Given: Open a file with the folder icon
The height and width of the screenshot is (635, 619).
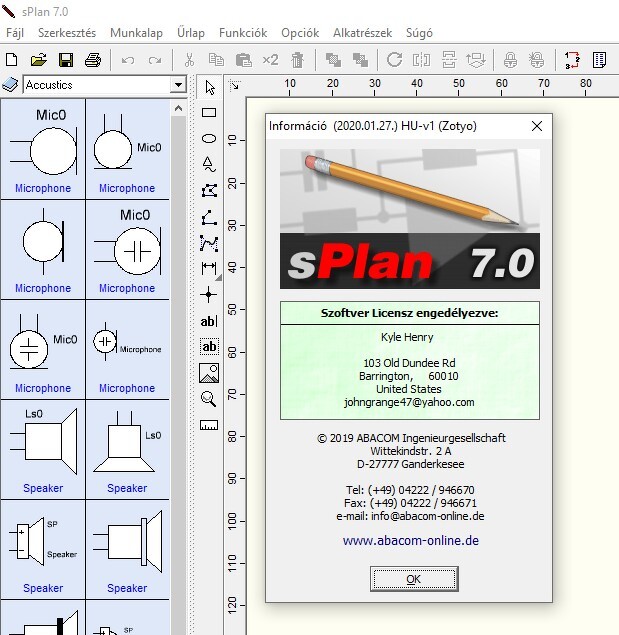Looking at the screenshot, I should [x=38, y=60].
